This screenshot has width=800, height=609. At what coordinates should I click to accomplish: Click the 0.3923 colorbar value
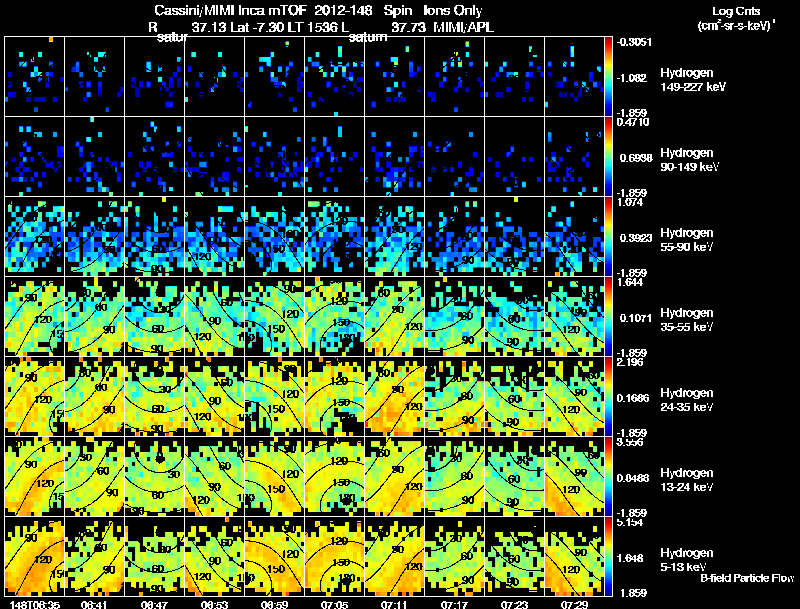[x=636, y=238]
